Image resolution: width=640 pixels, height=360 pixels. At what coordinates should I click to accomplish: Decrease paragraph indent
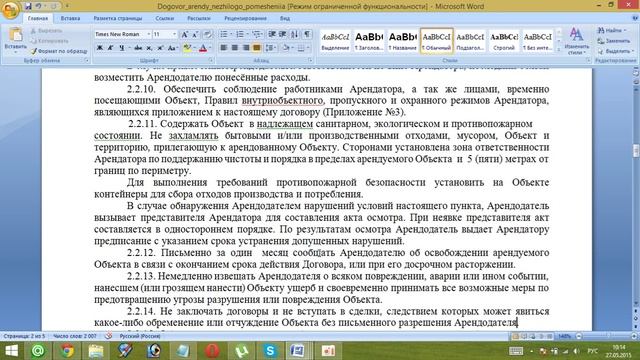272,34
